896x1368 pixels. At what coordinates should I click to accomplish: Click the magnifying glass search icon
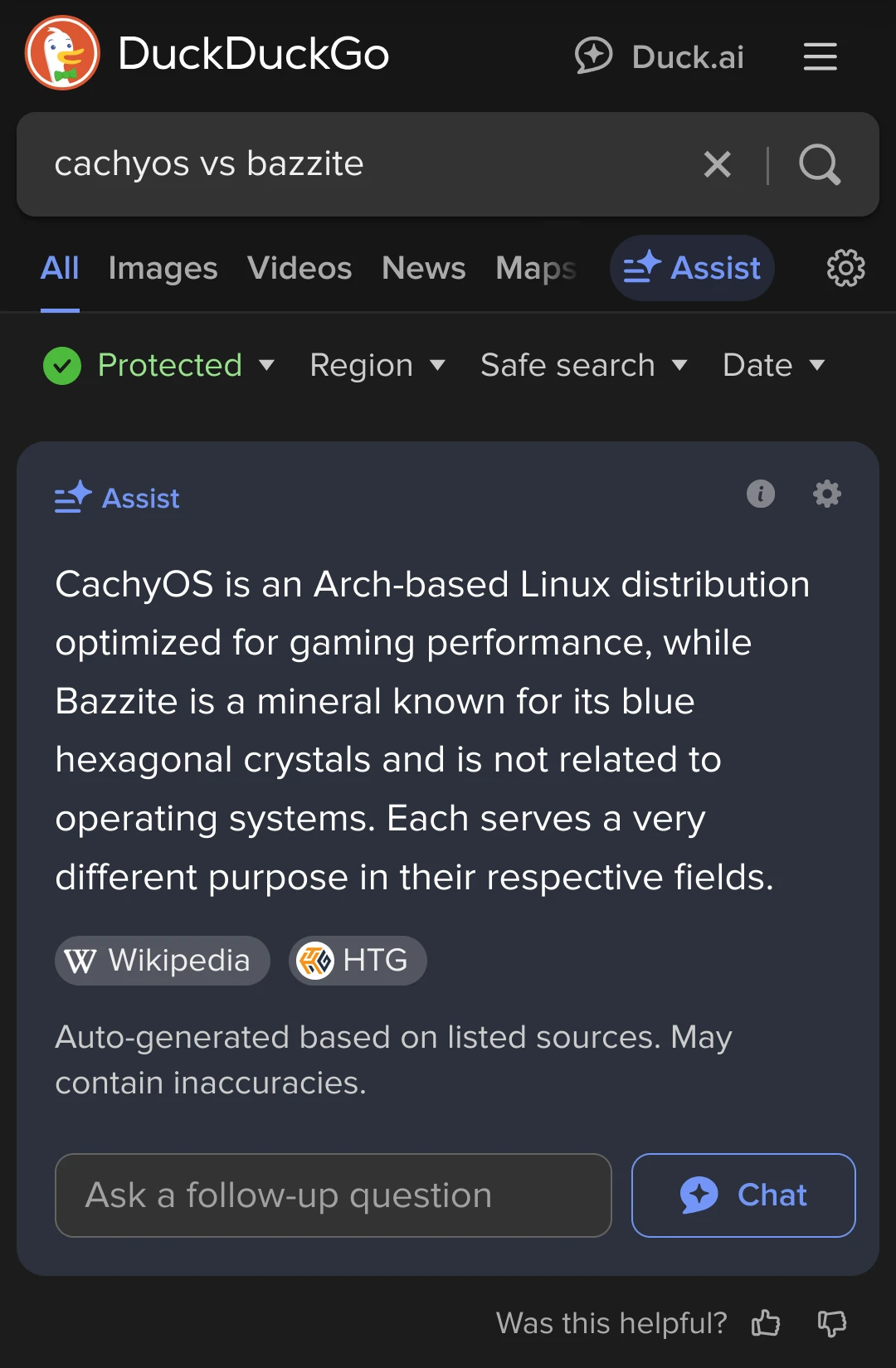820,164
